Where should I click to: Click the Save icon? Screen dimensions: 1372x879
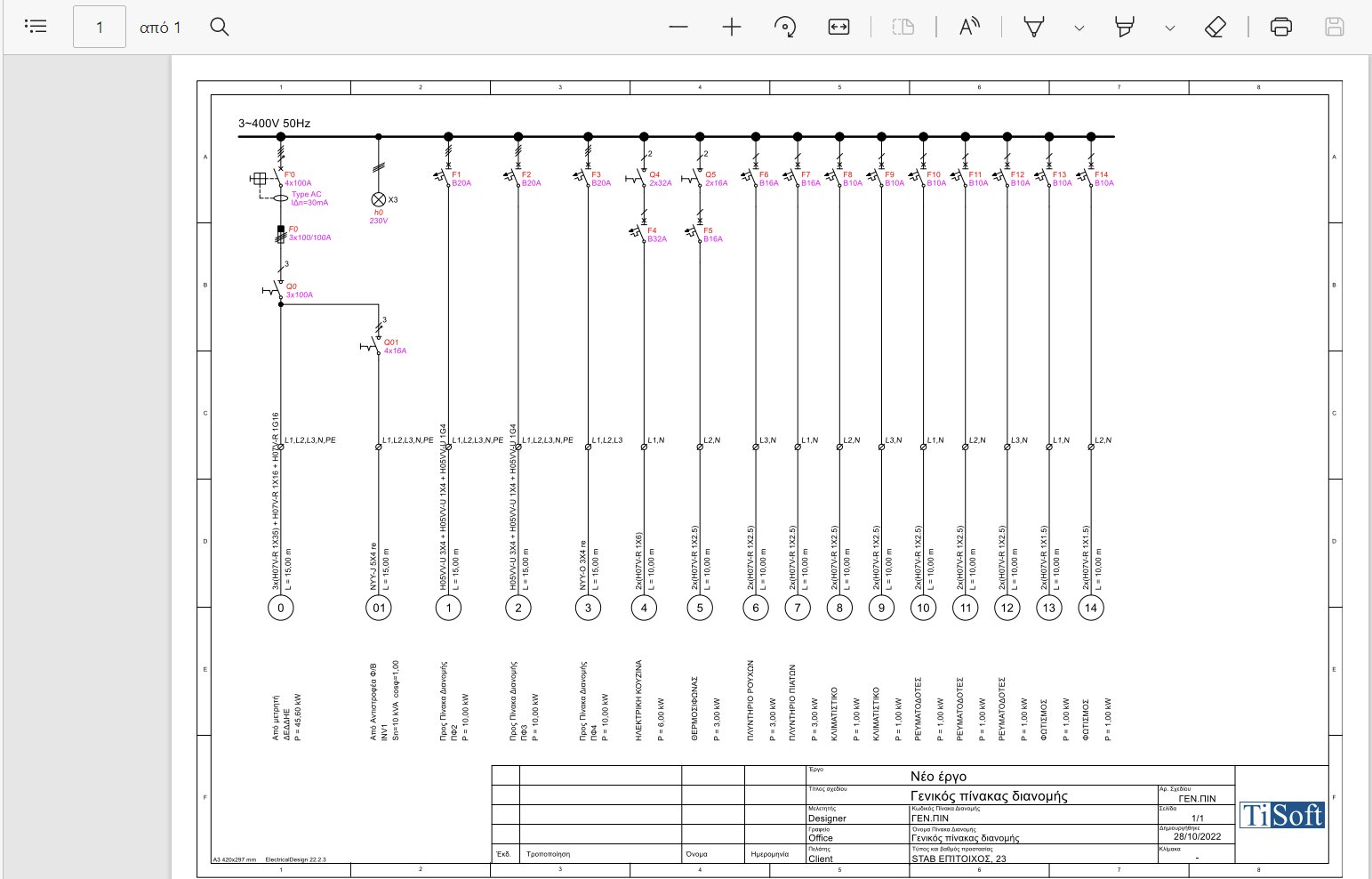1334,27
